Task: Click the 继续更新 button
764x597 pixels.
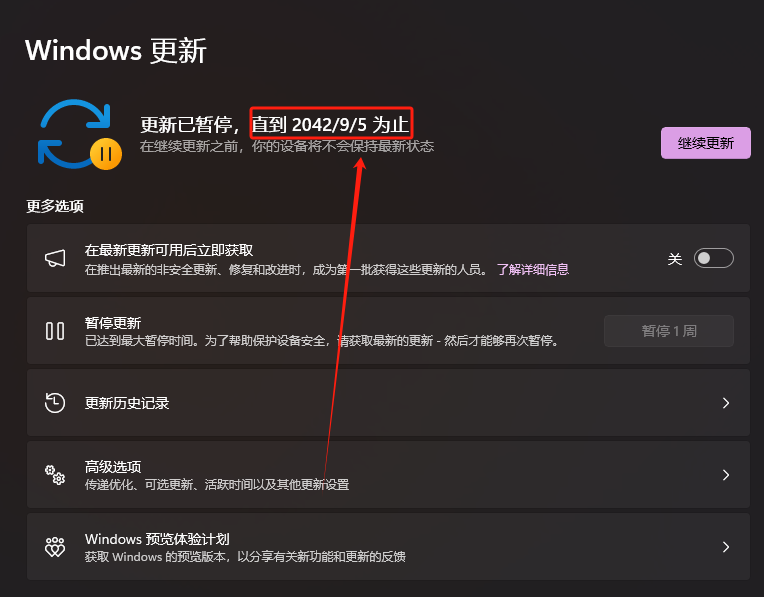Action: 705,143
